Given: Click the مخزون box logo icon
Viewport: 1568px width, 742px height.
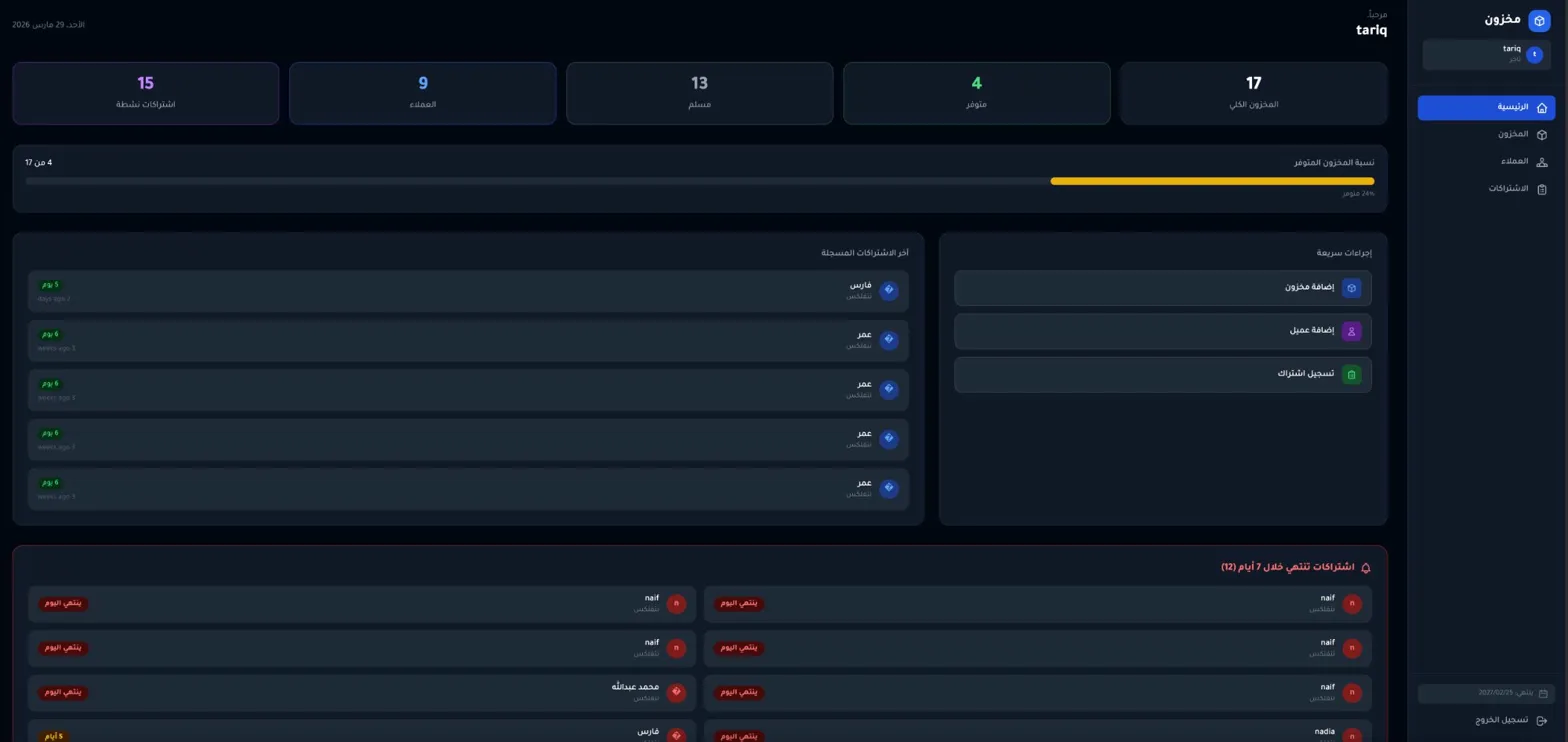Looking at the screenshot, I should 1539,20.
